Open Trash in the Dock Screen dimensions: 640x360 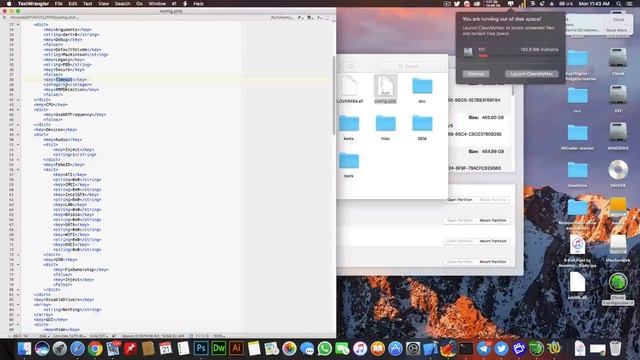[x=615, y=349]
